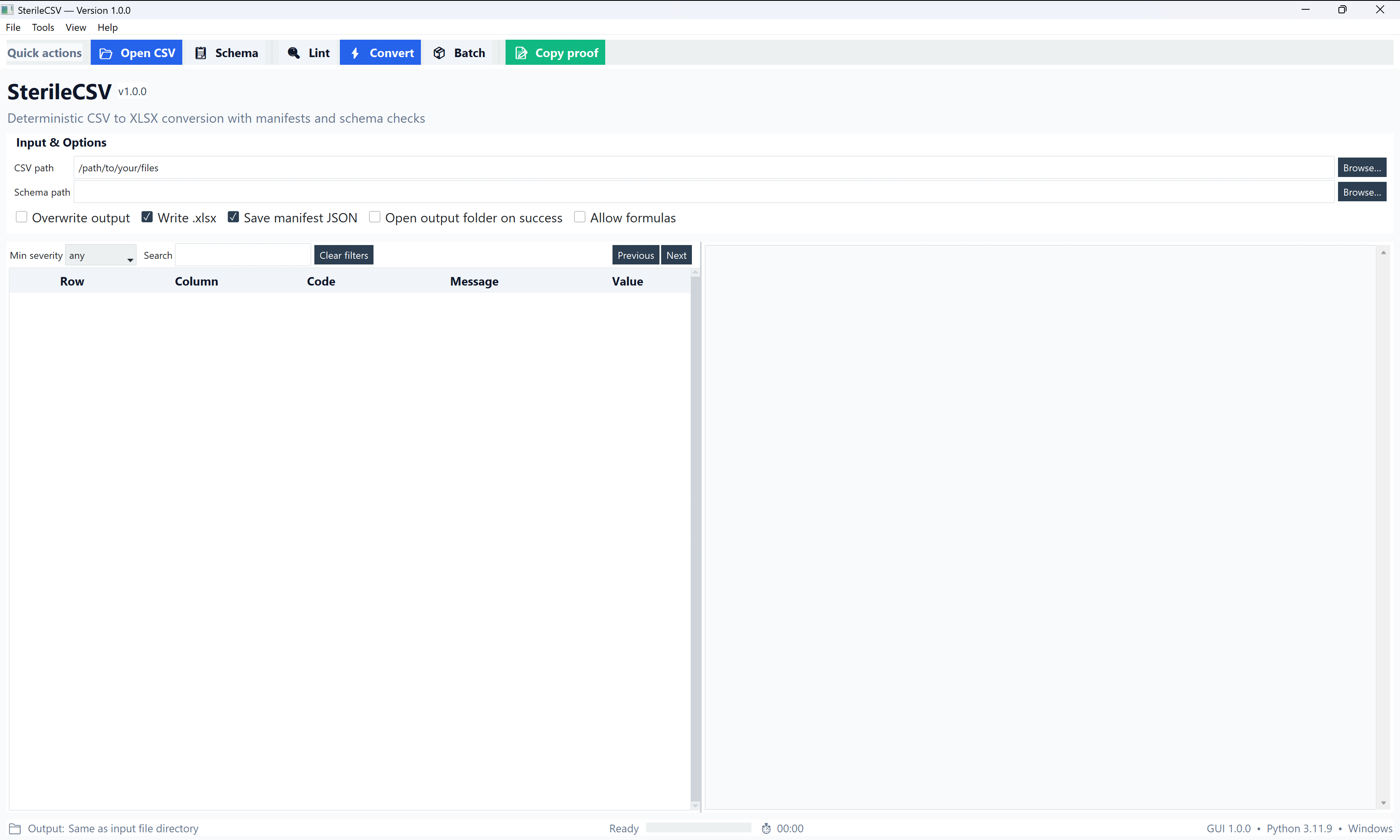
Task: Click the stopwatch icon next to the timer
Action: point(766,828)
